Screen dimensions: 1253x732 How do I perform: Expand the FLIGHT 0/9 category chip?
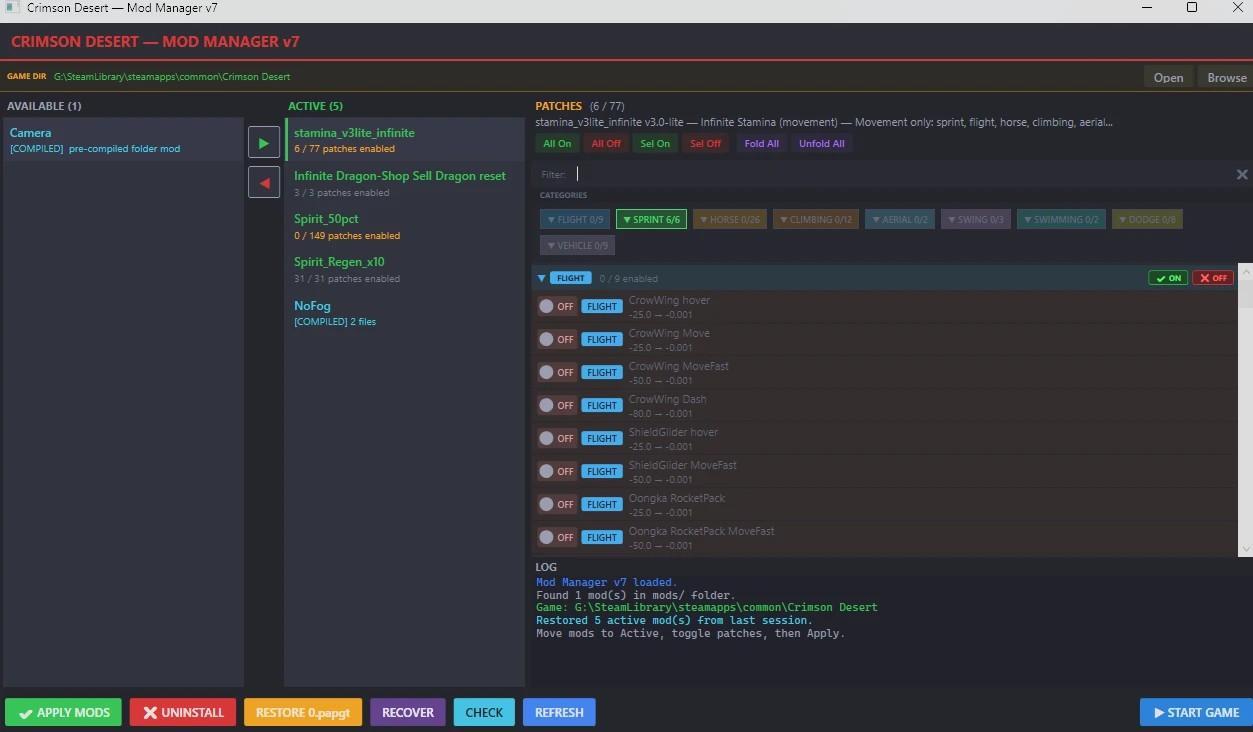click(x=575, y=219)
